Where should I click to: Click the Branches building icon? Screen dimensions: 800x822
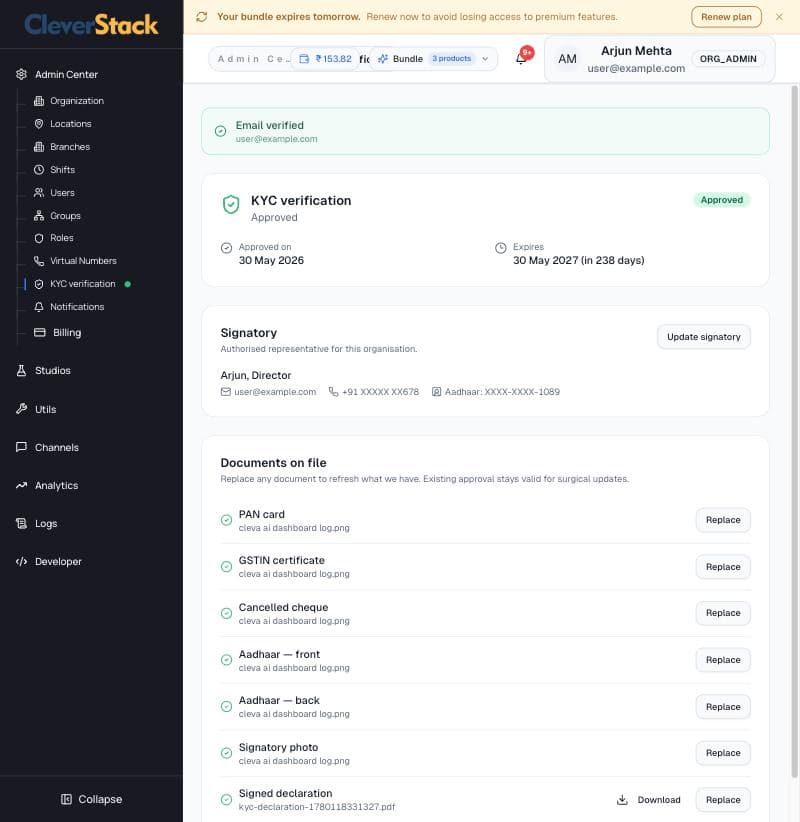point(39,147)
